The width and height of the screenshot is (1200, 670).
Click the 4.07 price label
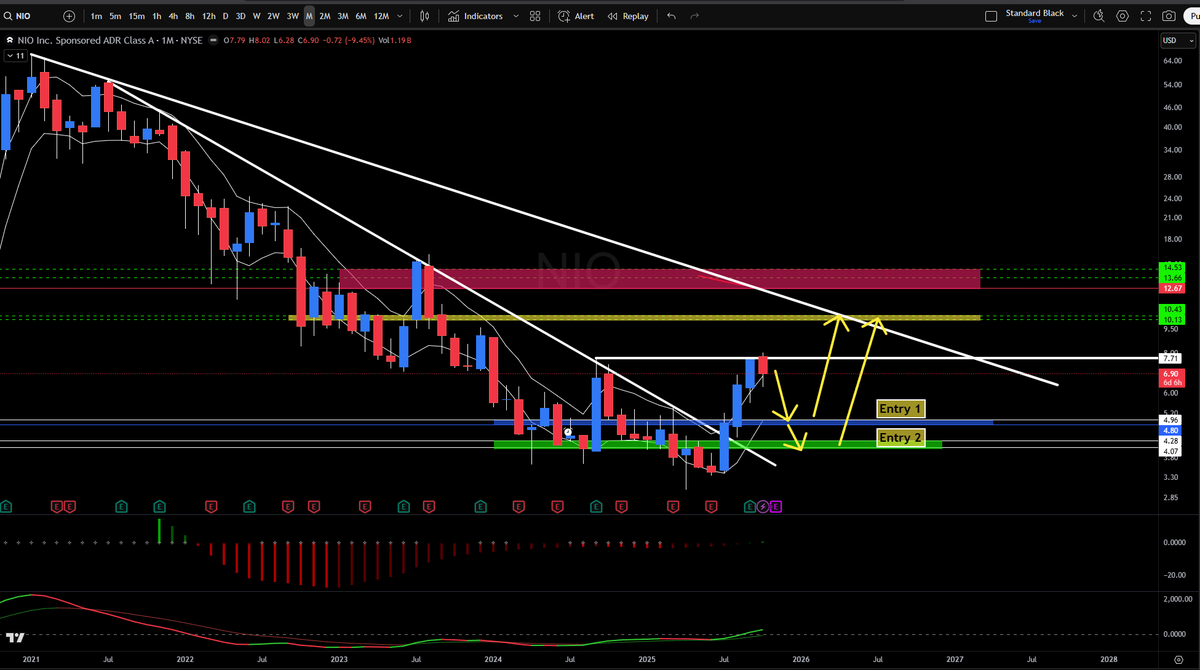click(1169, 451)
